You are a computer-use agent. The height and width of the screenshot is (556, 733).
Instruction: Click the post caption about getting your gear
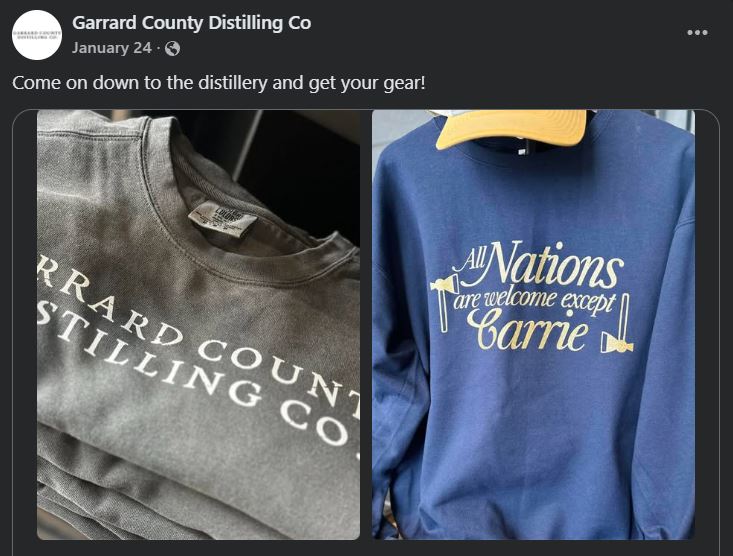tap(219, 83)
